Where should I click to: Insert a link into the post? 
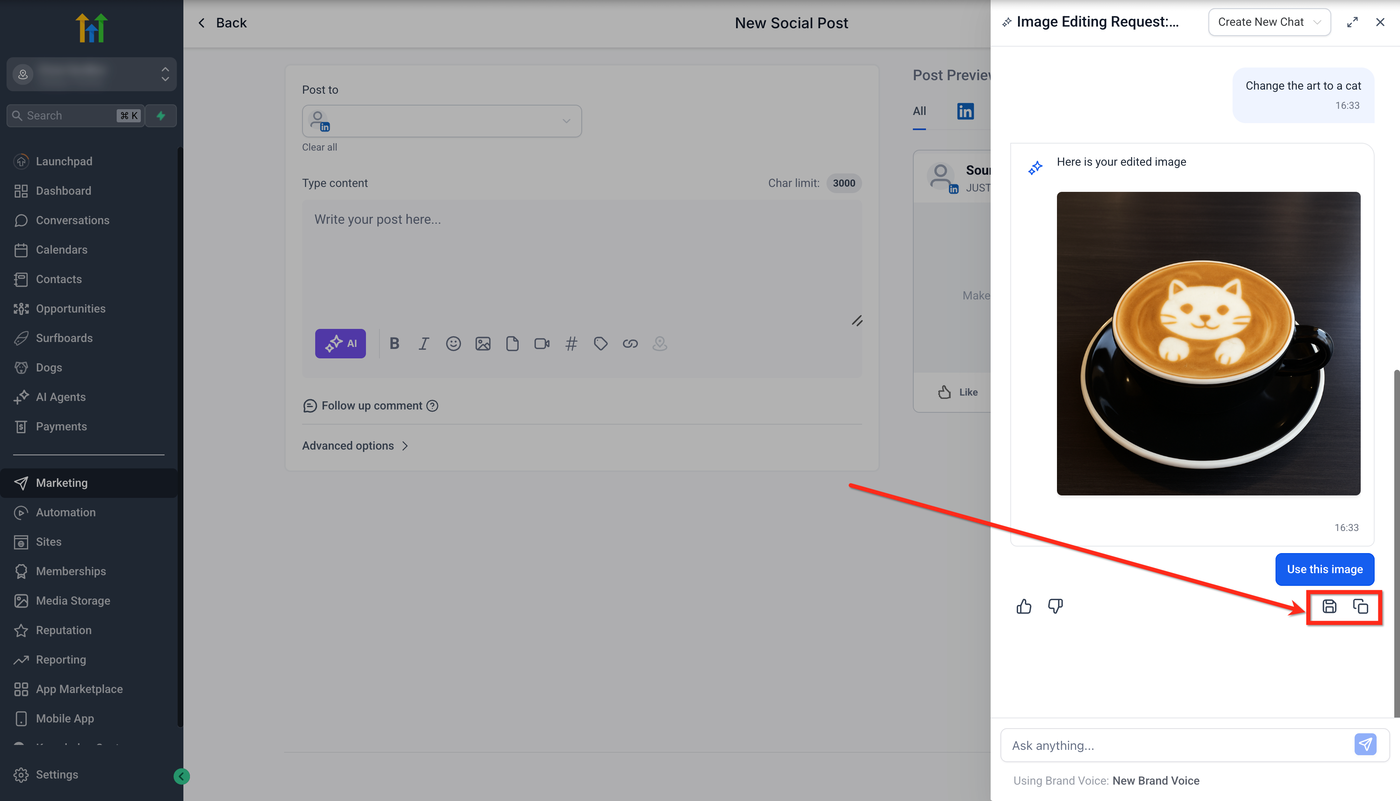(630, 343)
